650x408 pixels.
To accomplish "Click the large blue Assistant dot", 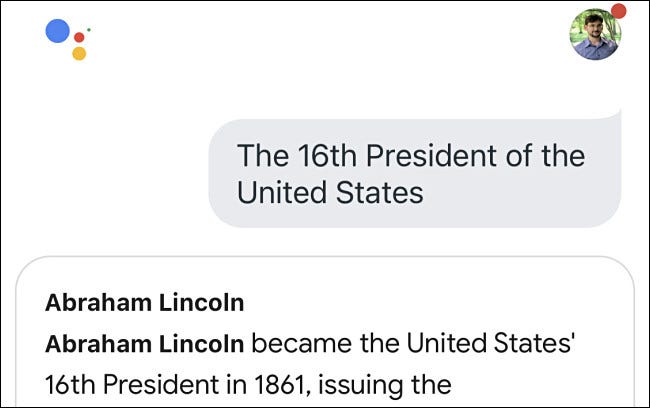I will [x=58, y=30].
